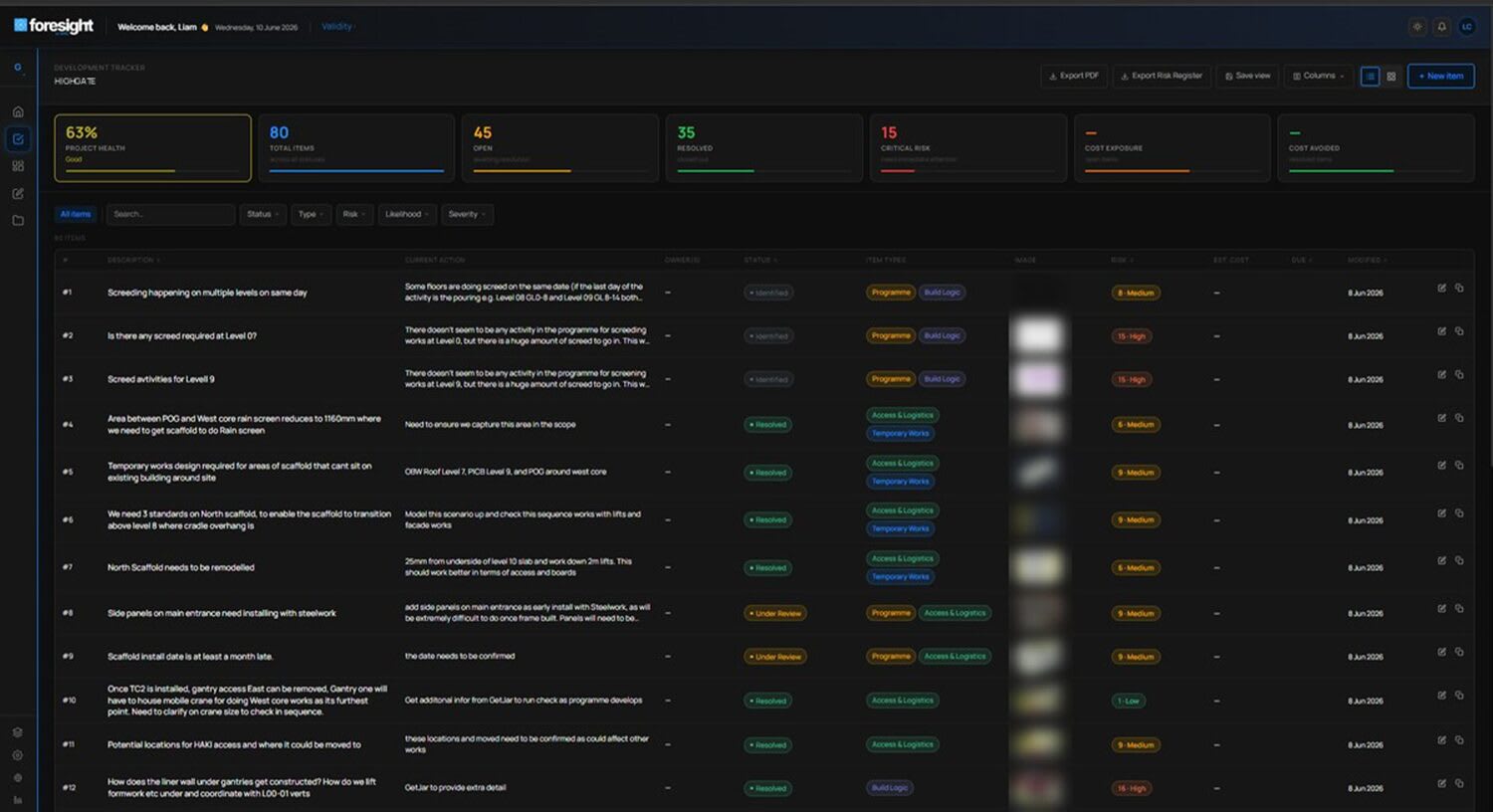Open the Type filter dropdown
Image resolution: width=1493 pixels, height=812 pixels.
tap(311, 214)
